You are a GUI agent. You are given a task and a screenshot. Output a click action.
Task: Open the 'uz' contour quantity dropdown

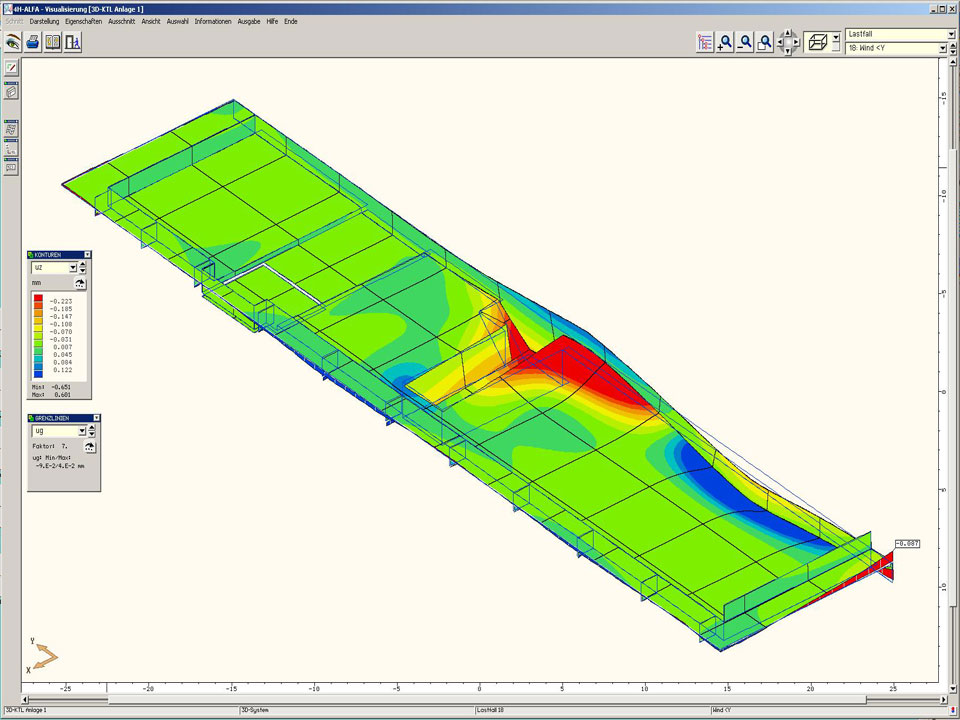(72, 268)
